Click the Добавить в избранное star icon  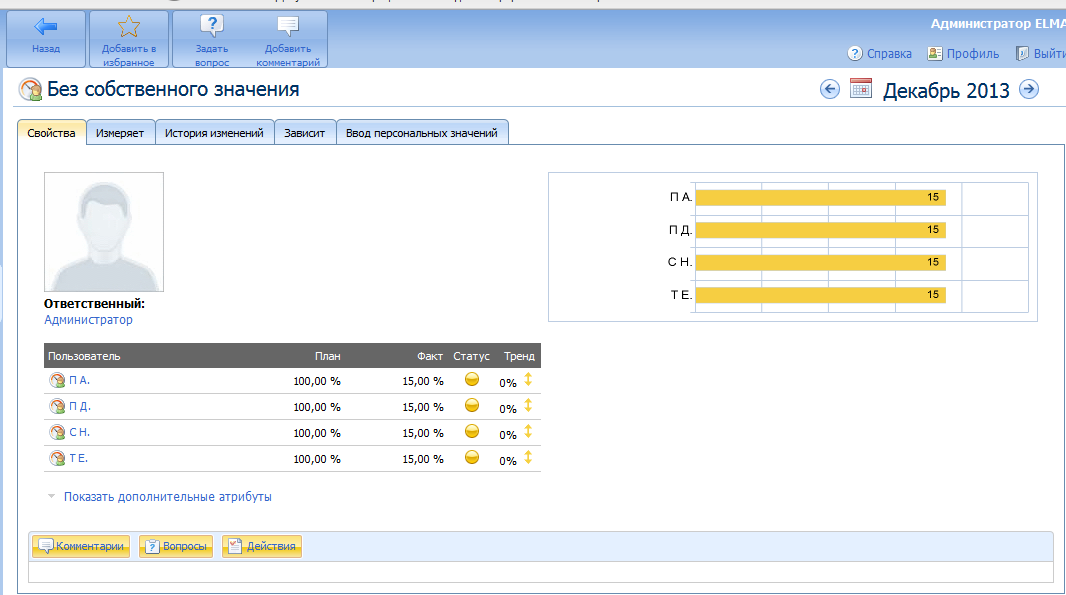[128, 28]
